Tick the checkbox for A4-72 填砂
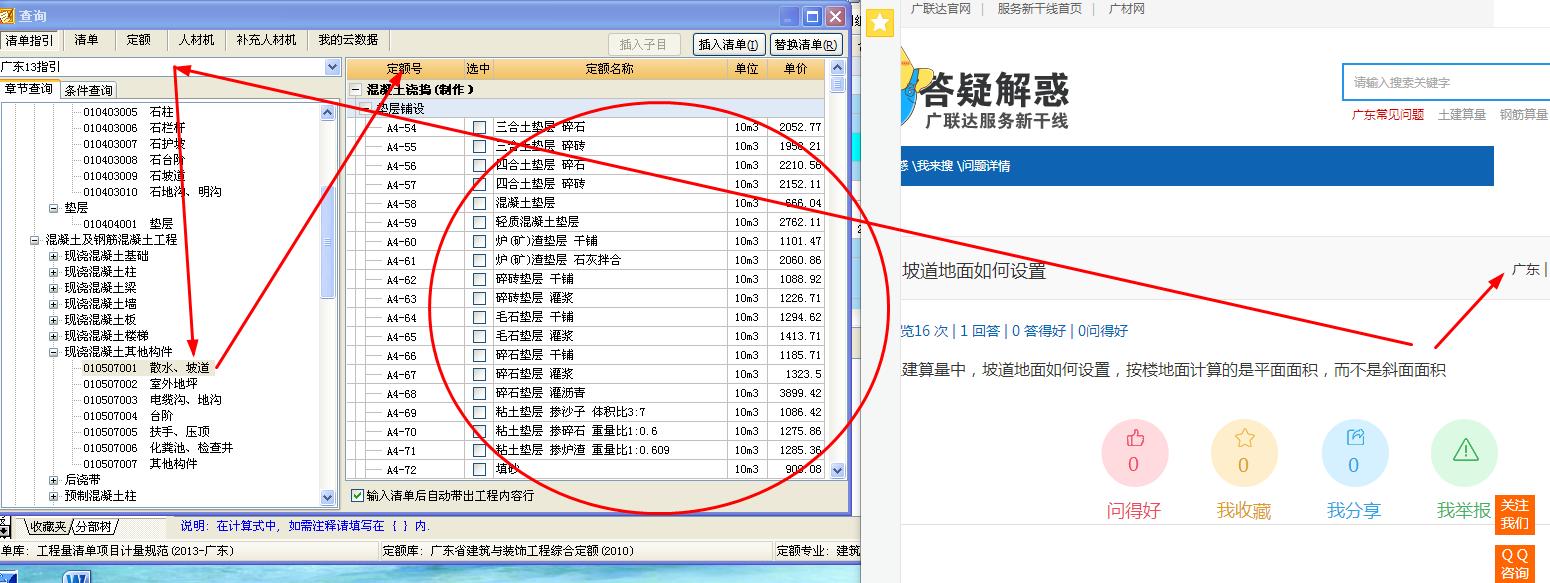The image size is (1550, 583). pos(480,469)
